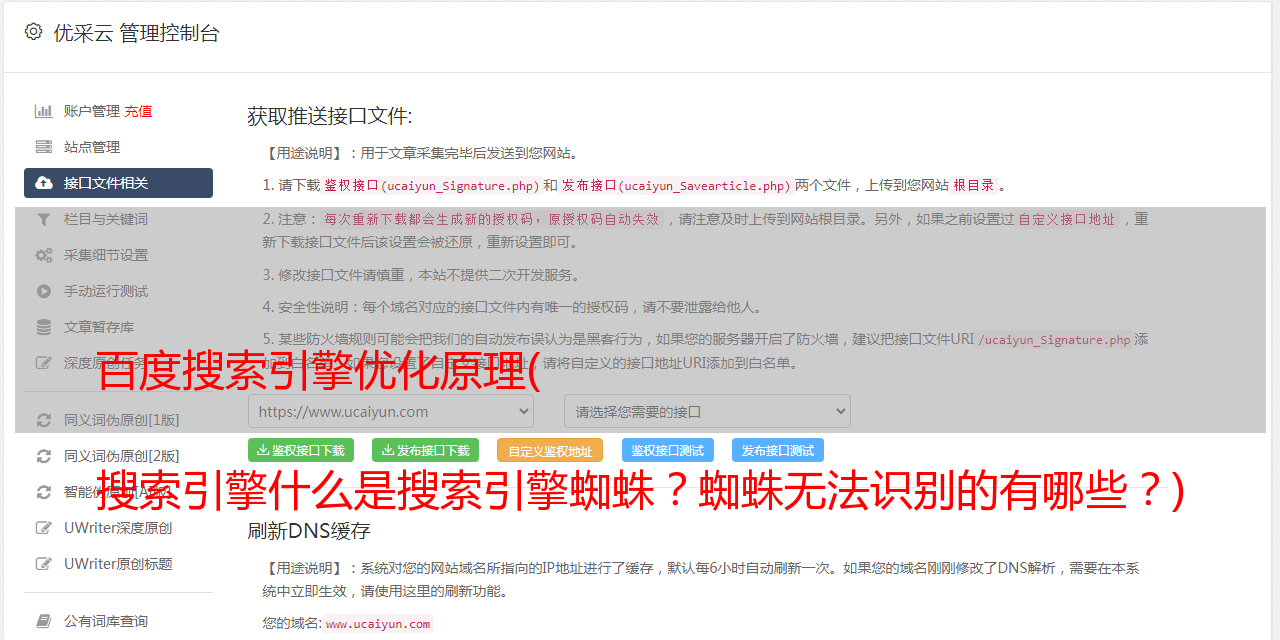This screenshot has height=640, width=1280.
Task: Open UWriter原创标题 in the sidebar
Action: 118,564
